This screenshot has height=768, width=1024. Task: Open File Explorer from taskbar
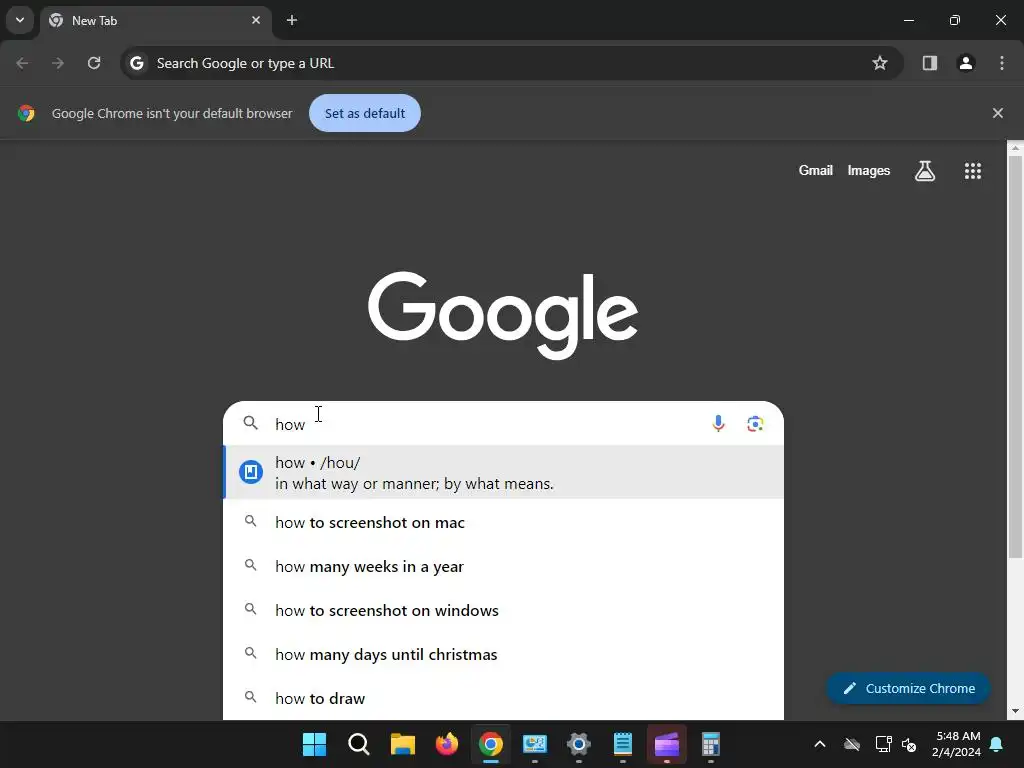pyautogui.click(x=403, y=744)
